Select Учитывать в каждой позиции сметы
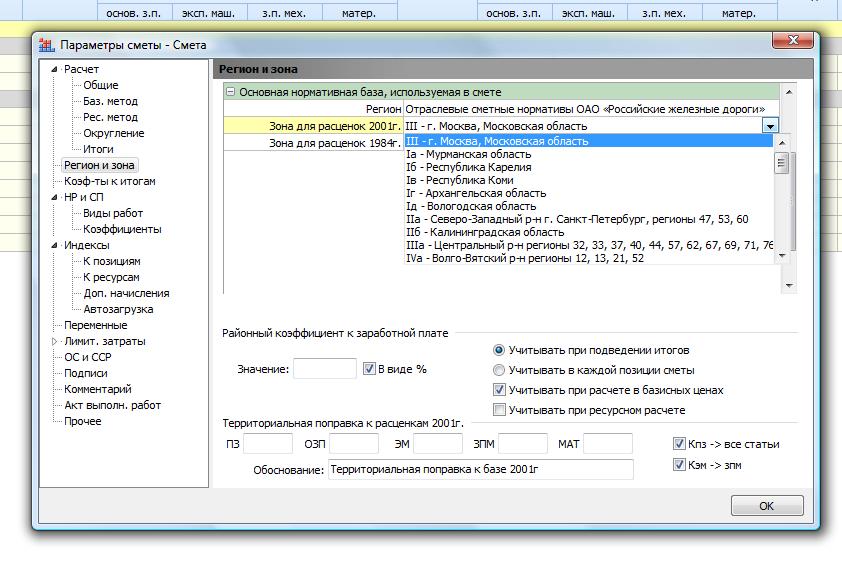Screen dimensions: 842x561 [499, 370]
